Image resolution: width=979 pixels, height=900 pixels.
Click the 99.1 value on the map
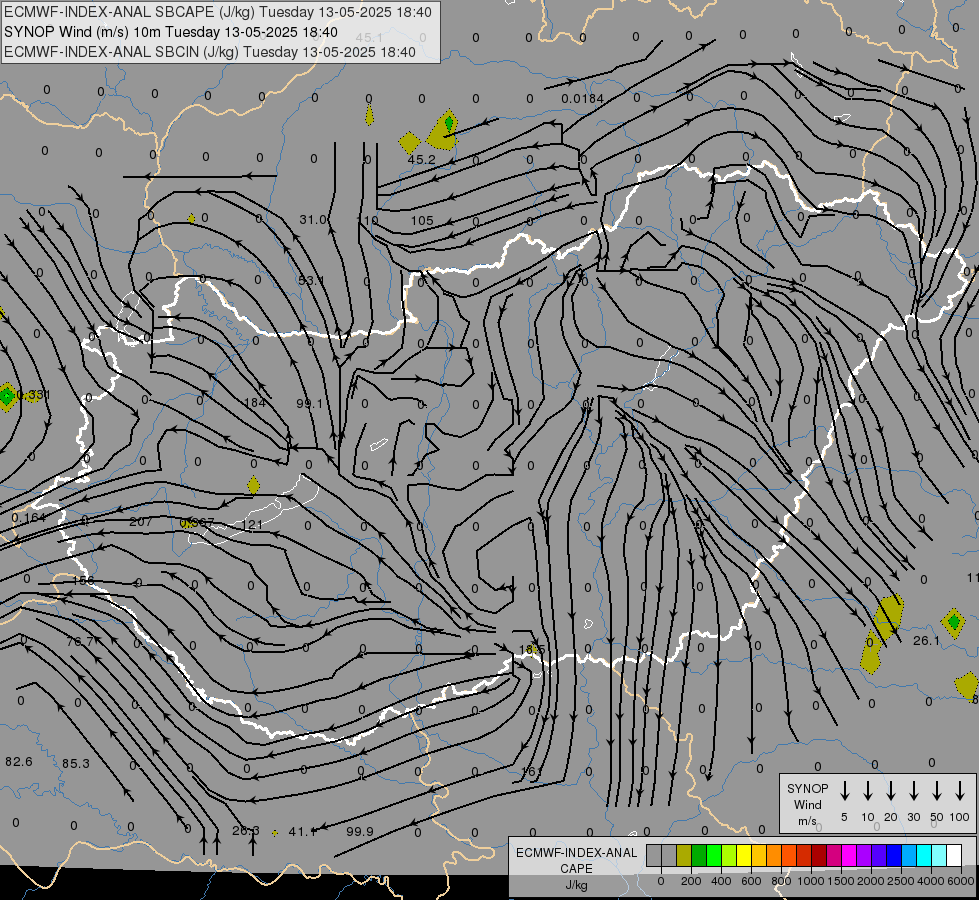pos(310,403)
